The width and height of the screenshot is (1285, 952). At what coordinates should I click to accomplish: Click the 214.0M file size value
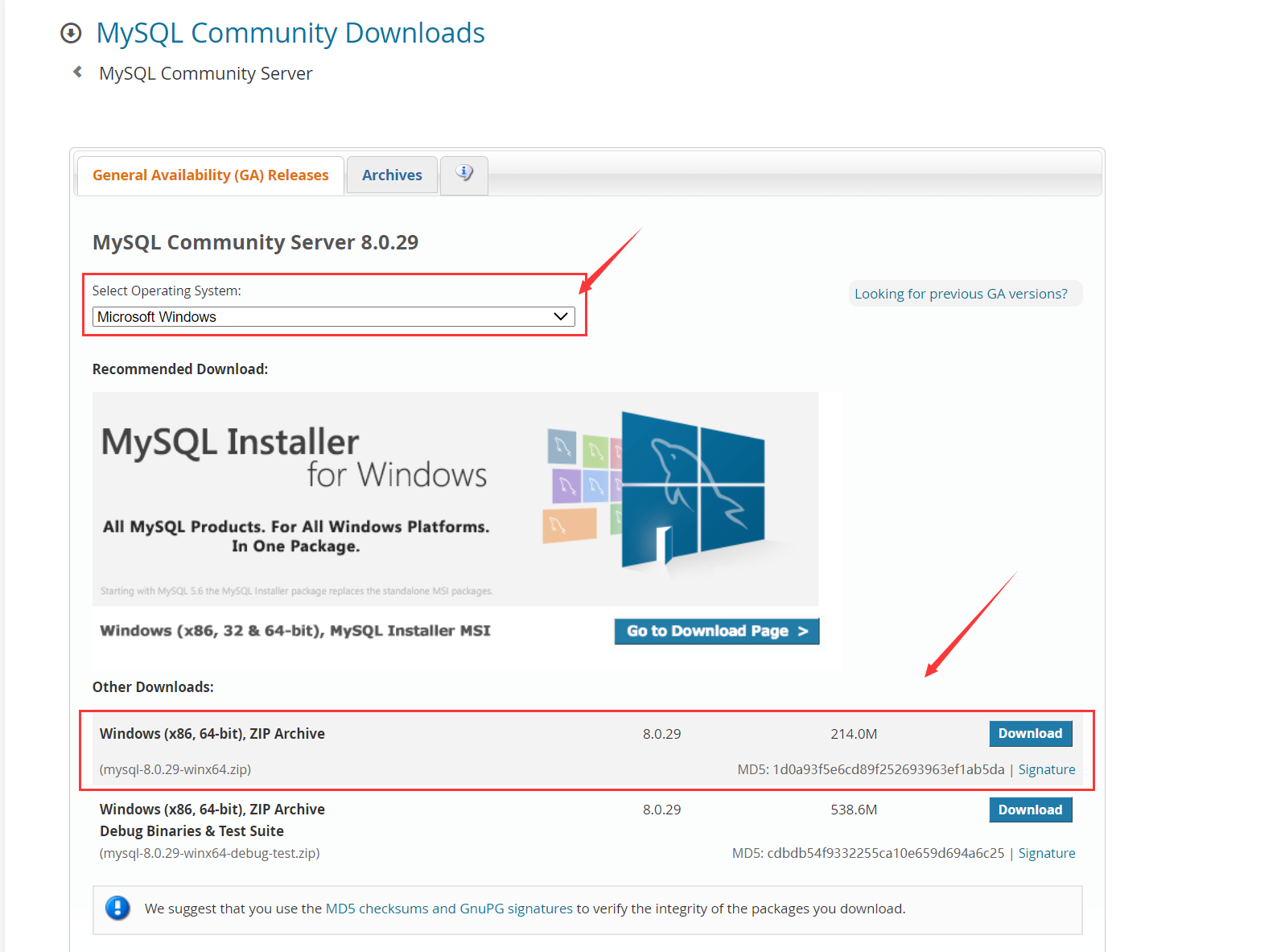coord(854,734)
